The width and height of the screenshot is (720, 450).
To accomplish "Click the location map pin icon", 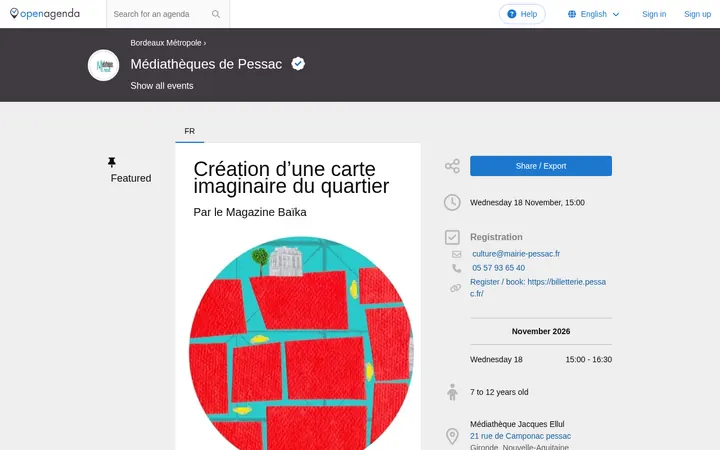I will click(x=452, y=436).
